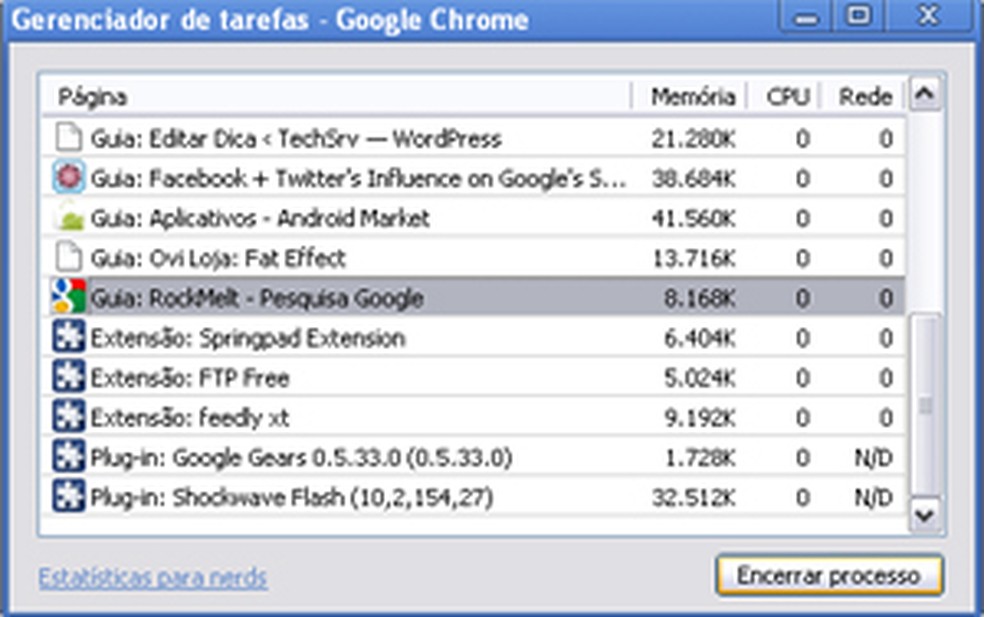Sort by the CPU column header
This screenshot has height=617, width=984.
click(786, 97)
